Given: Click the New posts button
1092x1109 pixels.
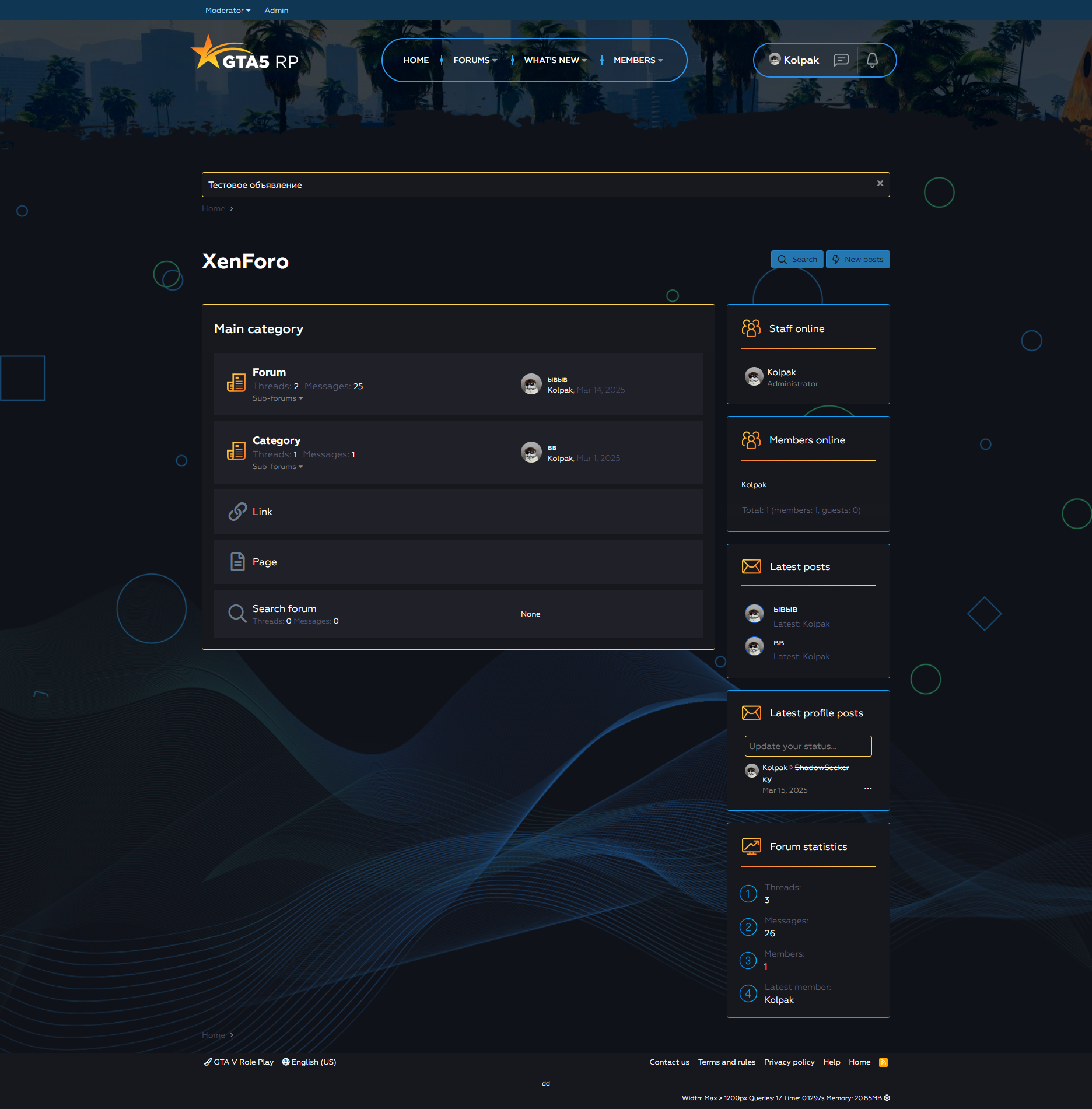Looking at the screenshot, I should [x=857, y=260].
